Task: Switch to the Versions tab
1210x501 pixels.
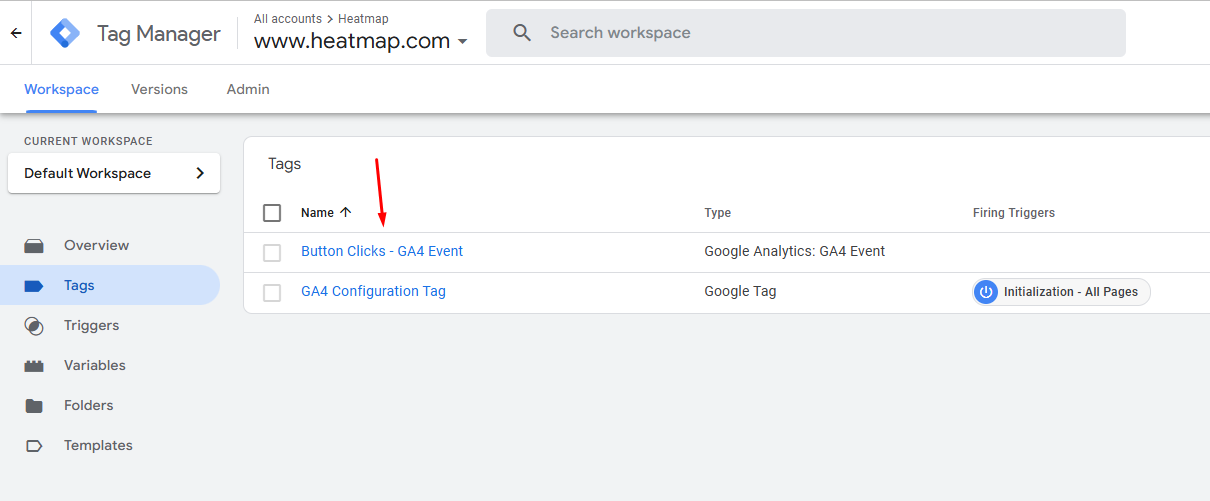Action: tap(159, 89)
